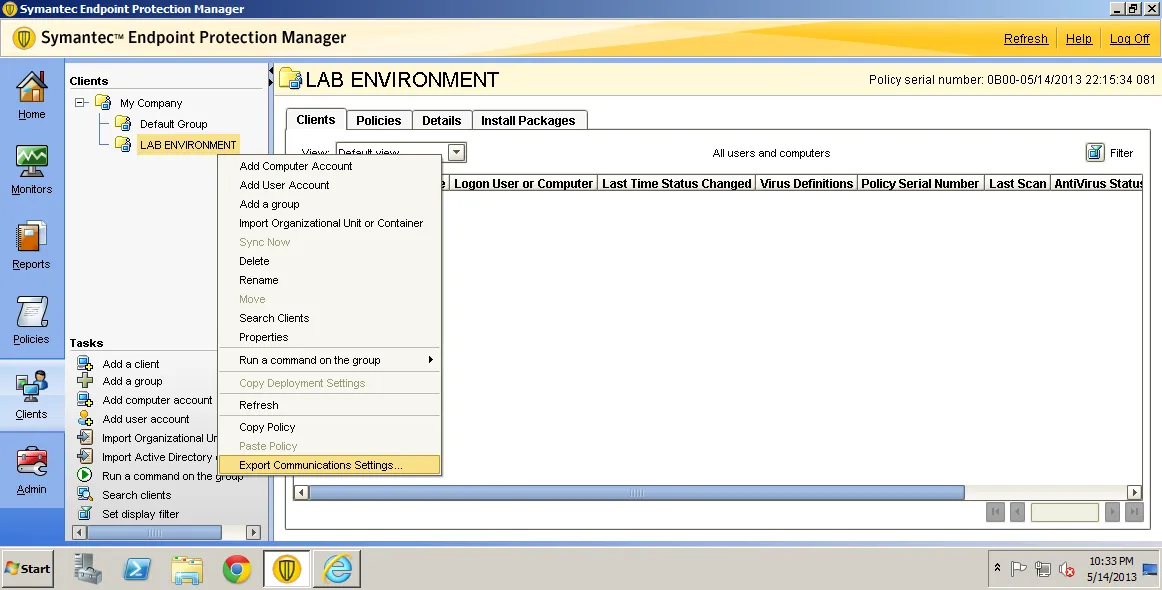
Task: Click the Log Off link
Action: point(1129,39)
